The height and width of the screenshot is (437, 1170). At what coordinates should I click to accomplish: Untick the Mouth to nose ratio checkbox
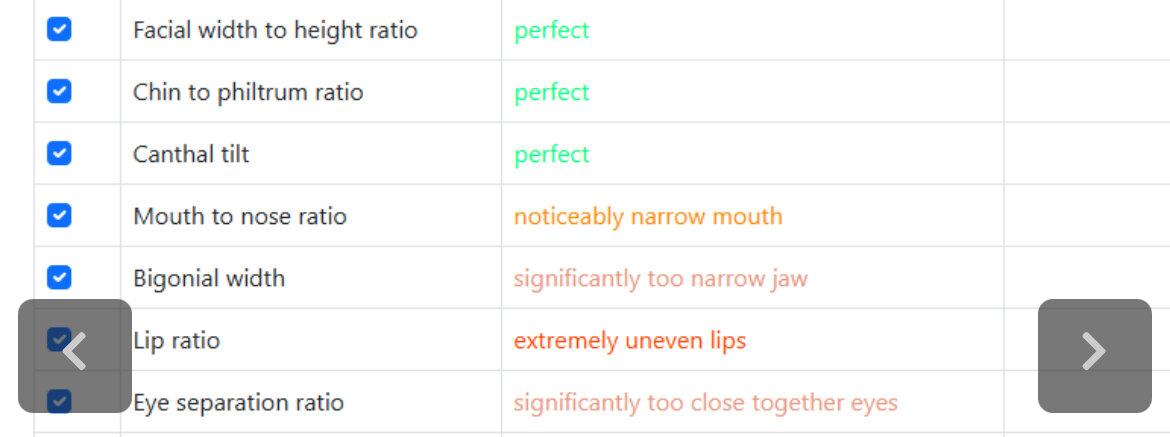pos(59,216)
